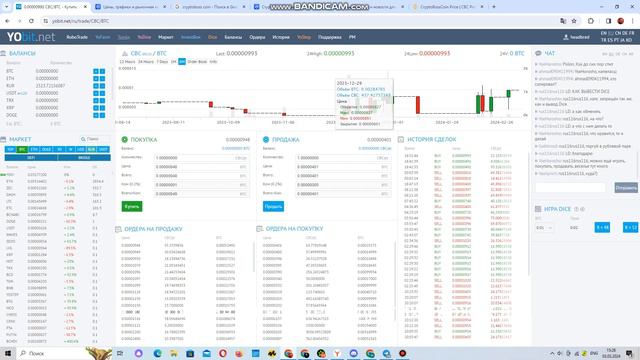
Task: Click the blue Продать button
Action: (273, 207)
